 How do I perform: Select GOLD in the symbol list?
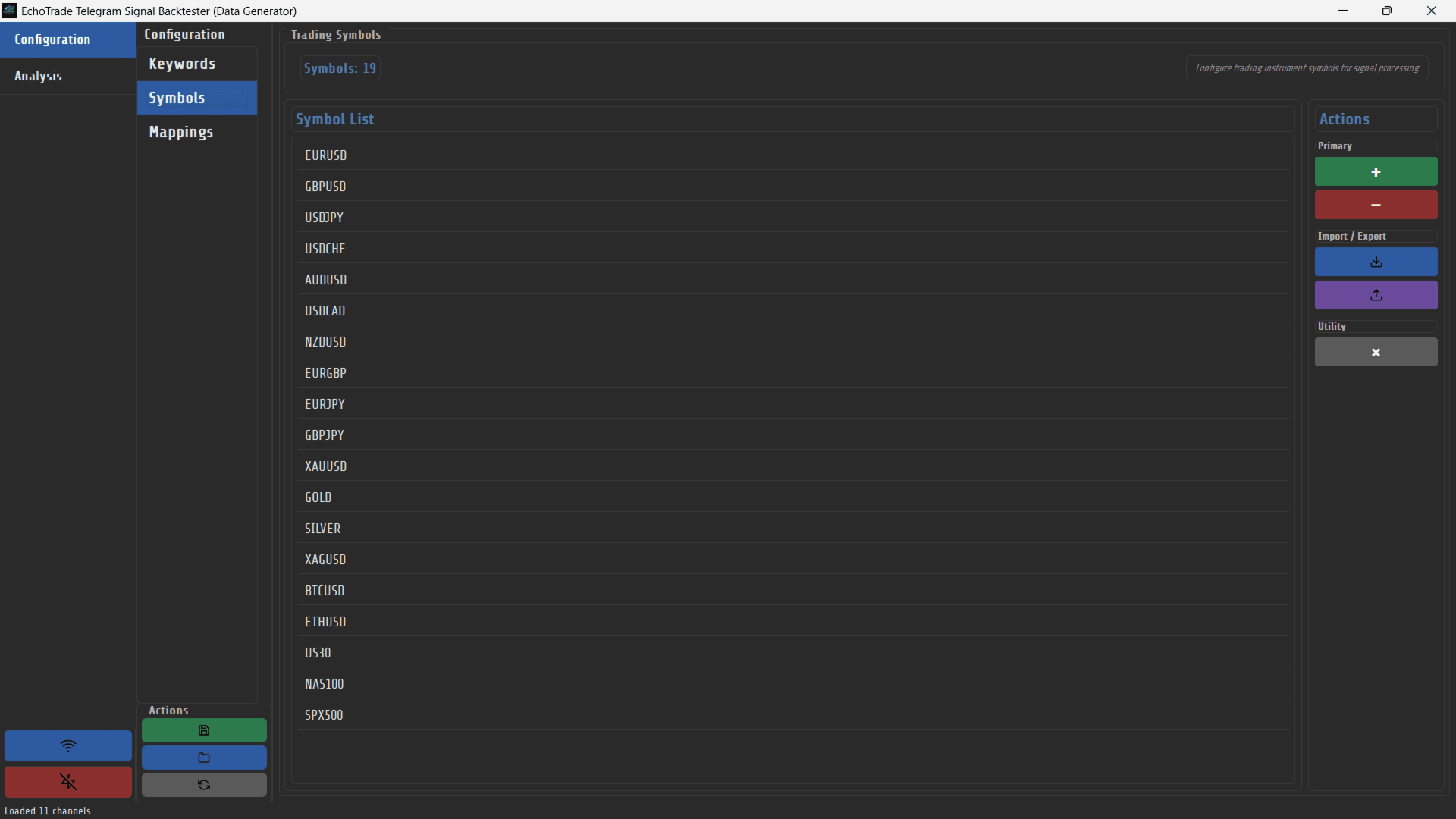pyautogui.click(x=793, y=497)
